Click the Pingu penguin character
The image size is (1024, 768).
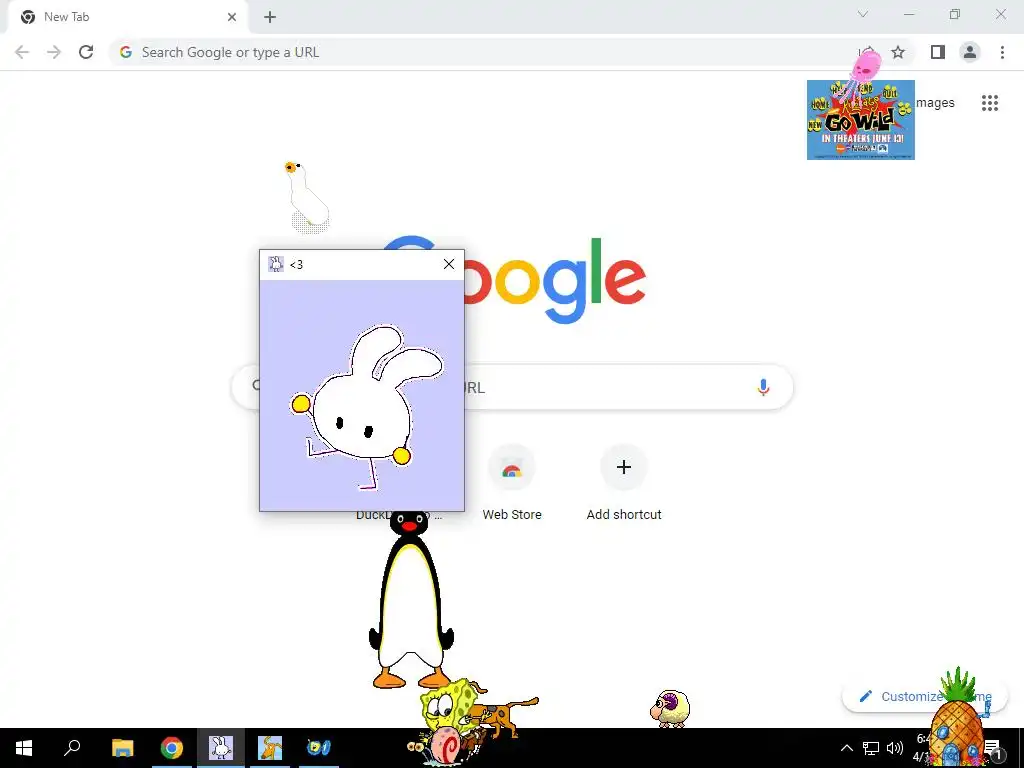pyautogui.click(x=411, y=600)
